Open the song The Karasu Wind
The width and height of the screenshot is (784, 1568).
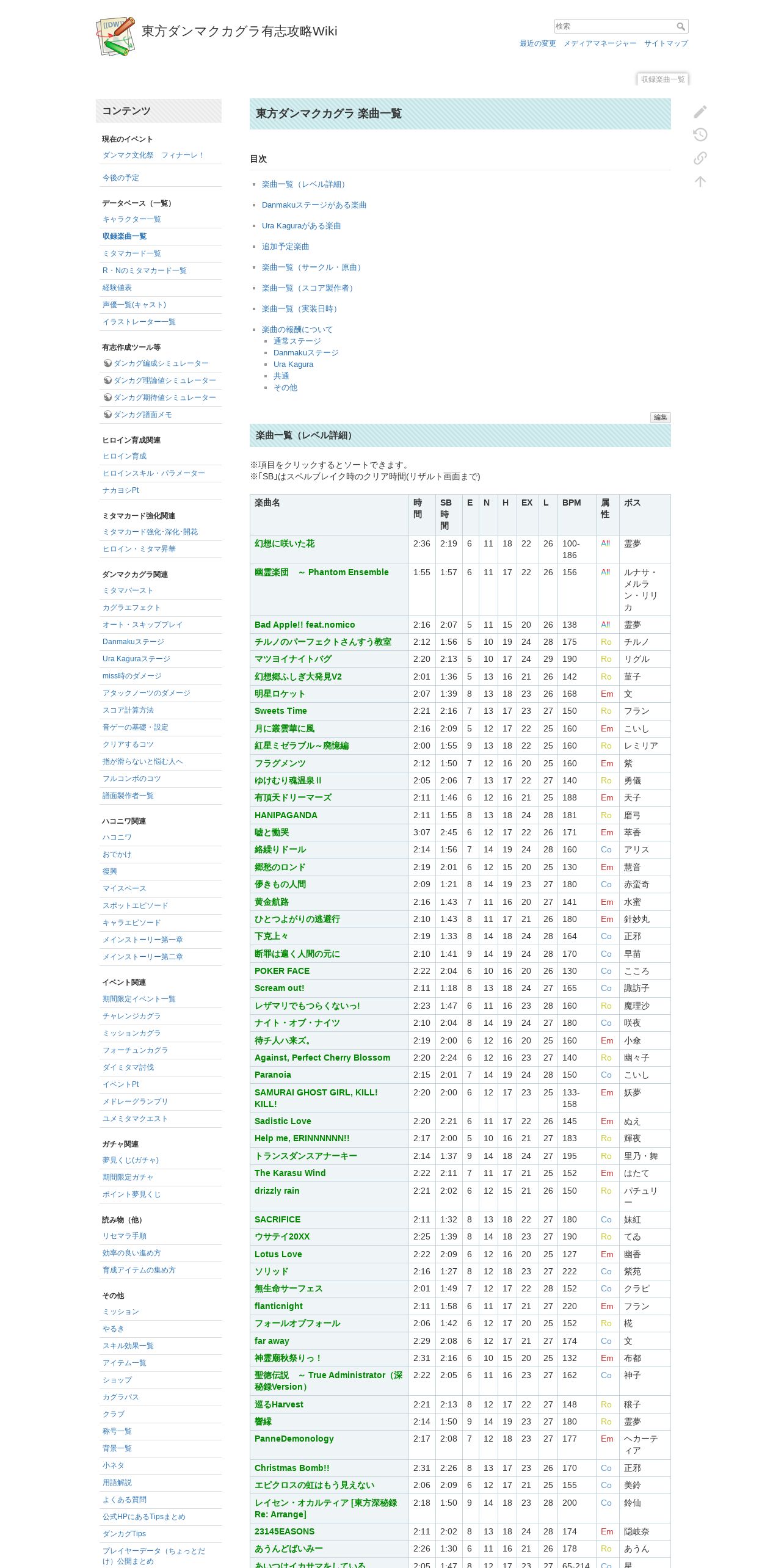click(x=290, y=1173)
